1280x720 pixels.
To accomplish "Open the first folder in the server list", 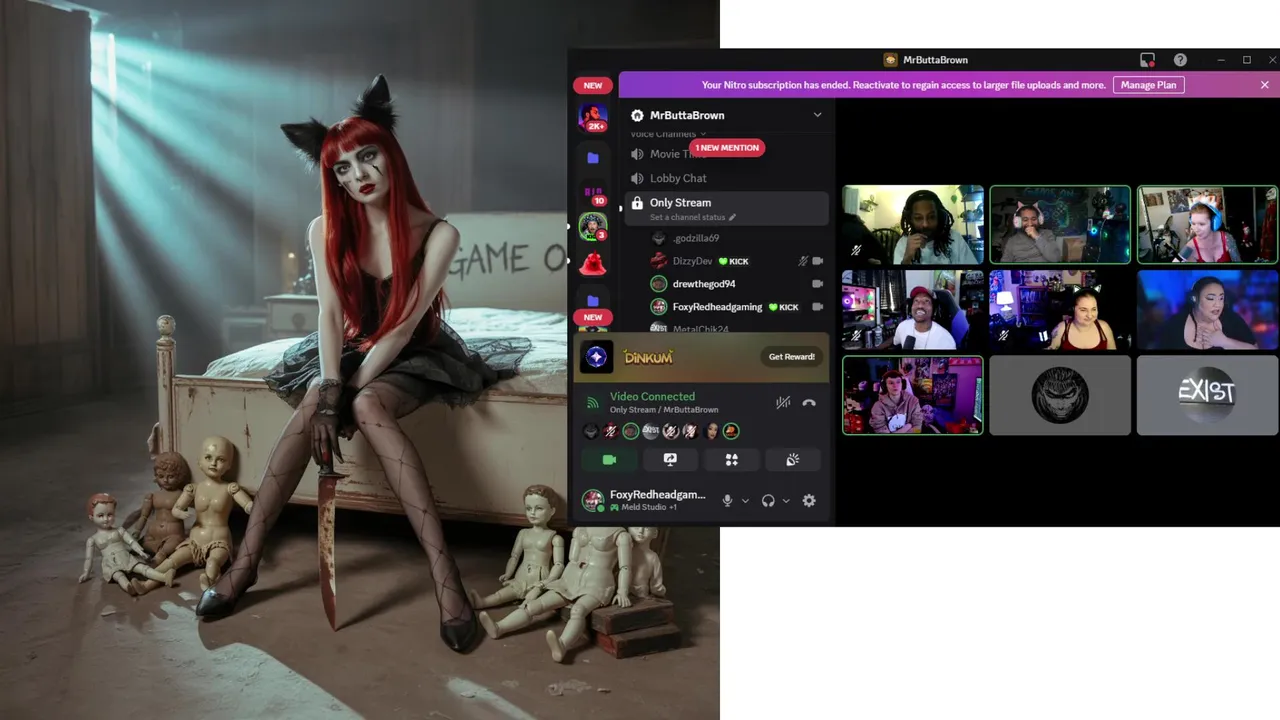I will click(593, 158).
